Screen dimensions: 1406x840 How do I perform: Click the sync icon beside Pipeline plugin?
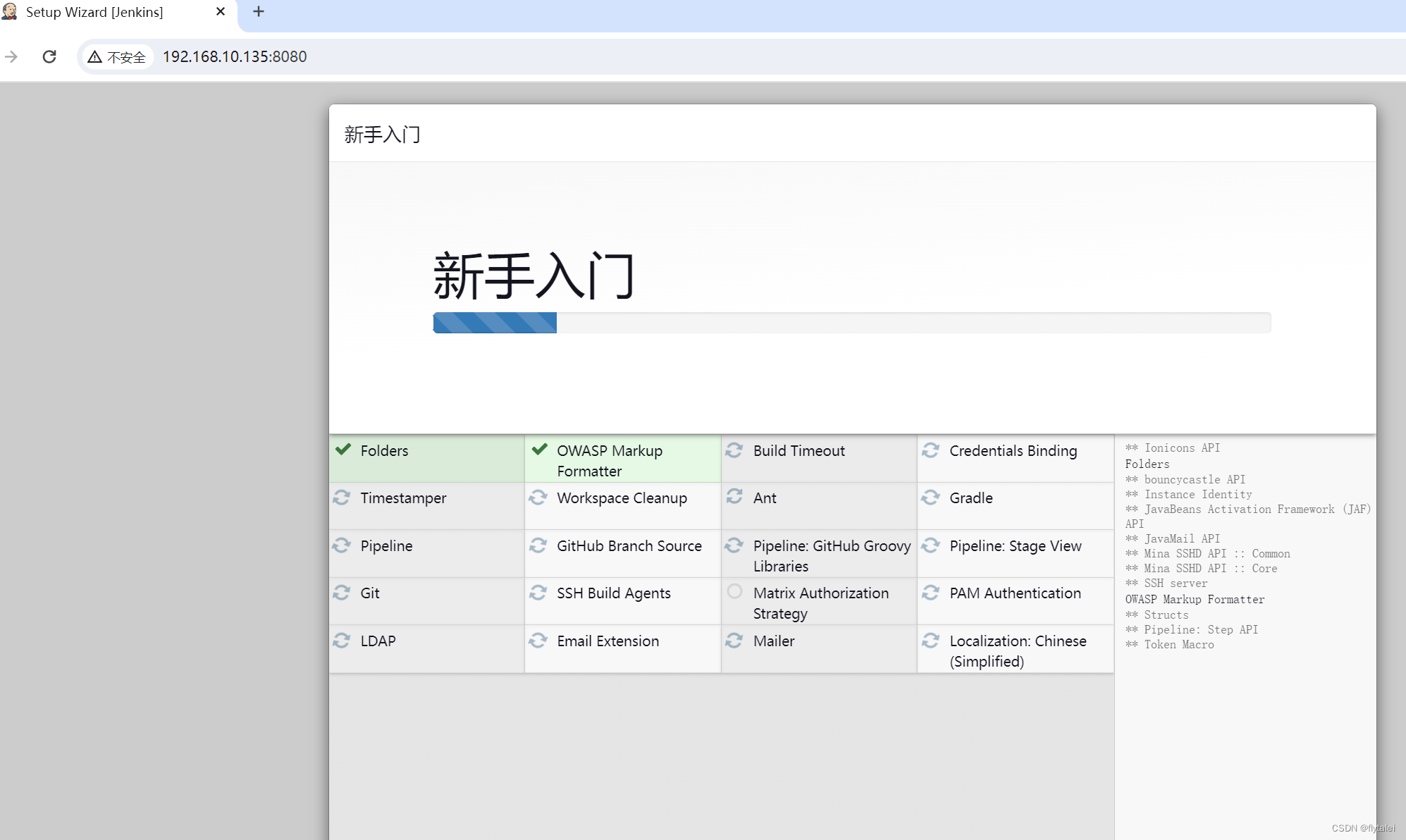pyautogui.click(x=342, y=545)
